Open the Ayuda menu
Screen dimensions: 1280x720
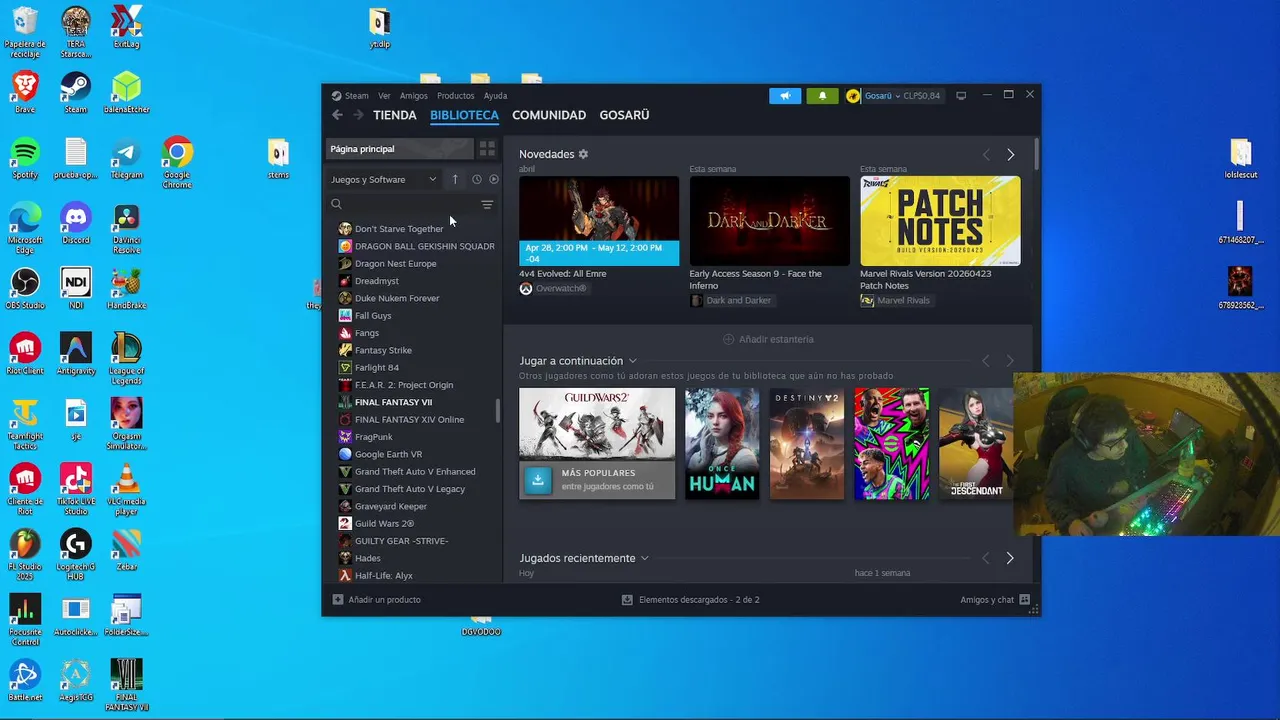click(496, 96)
